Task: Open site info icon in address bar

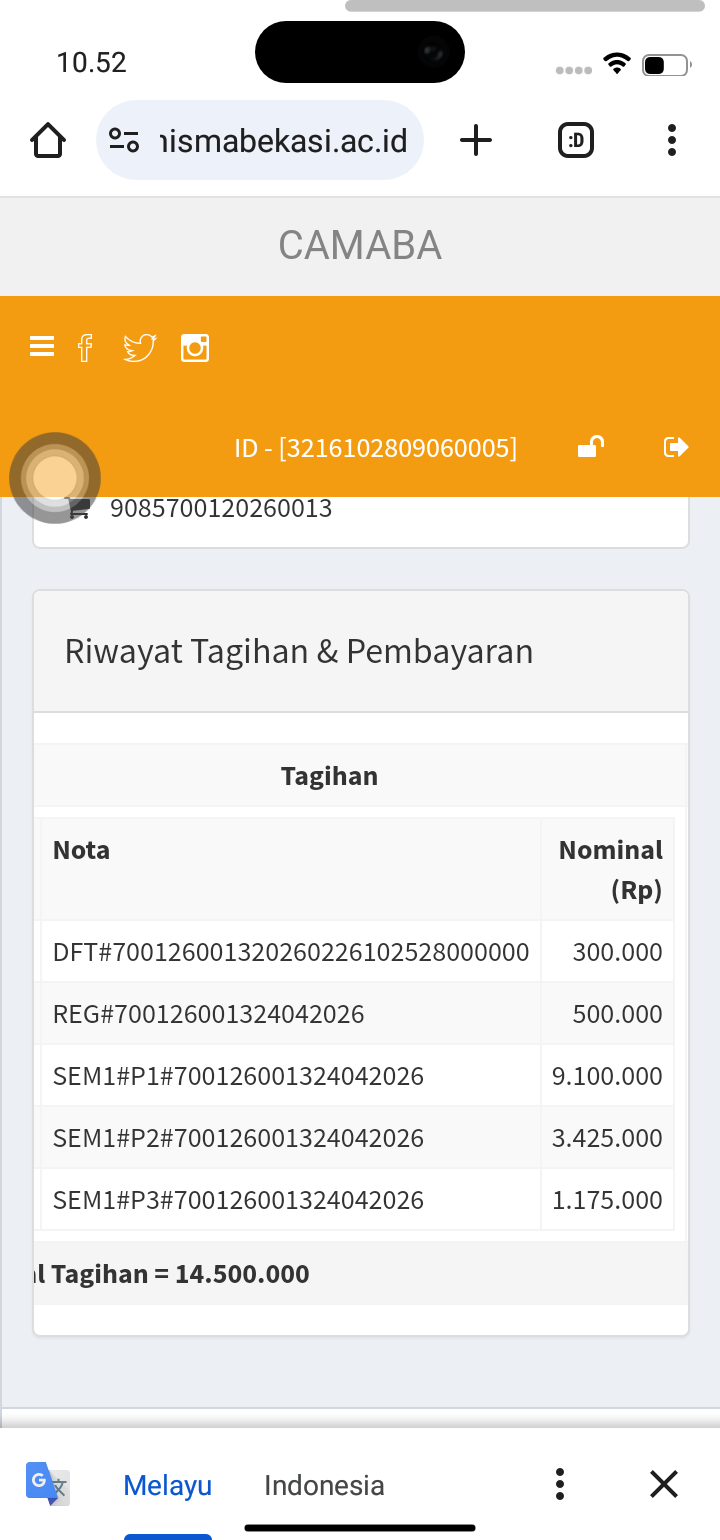Action: click(x=124, y=140)
